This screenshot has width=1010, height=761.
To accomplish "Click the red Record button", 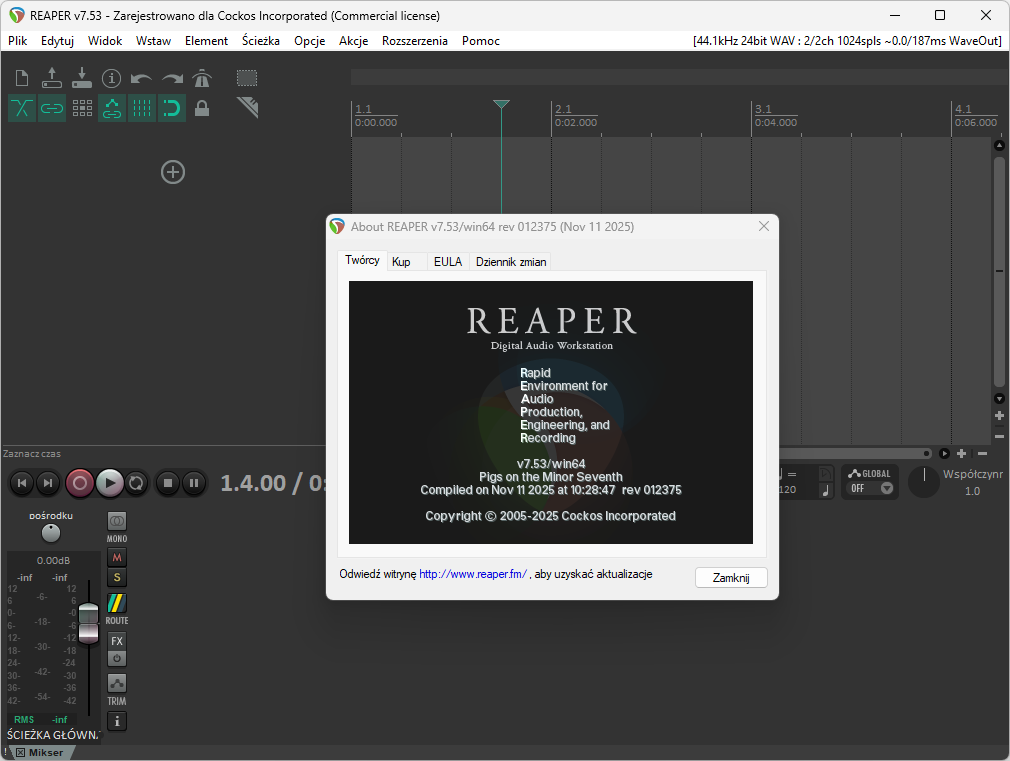I will (x=80, y=483).
